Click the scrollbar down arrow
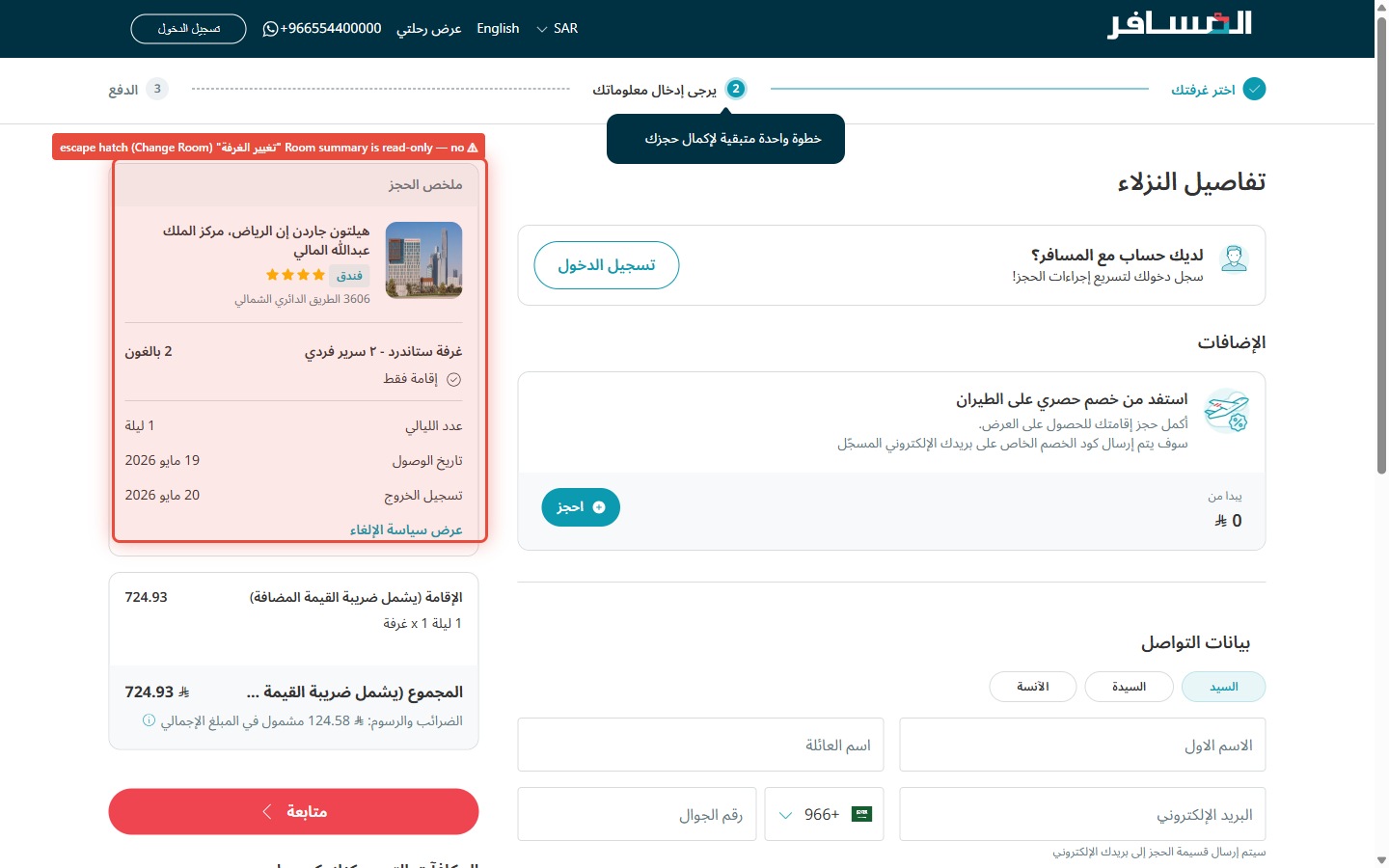 1381,859
